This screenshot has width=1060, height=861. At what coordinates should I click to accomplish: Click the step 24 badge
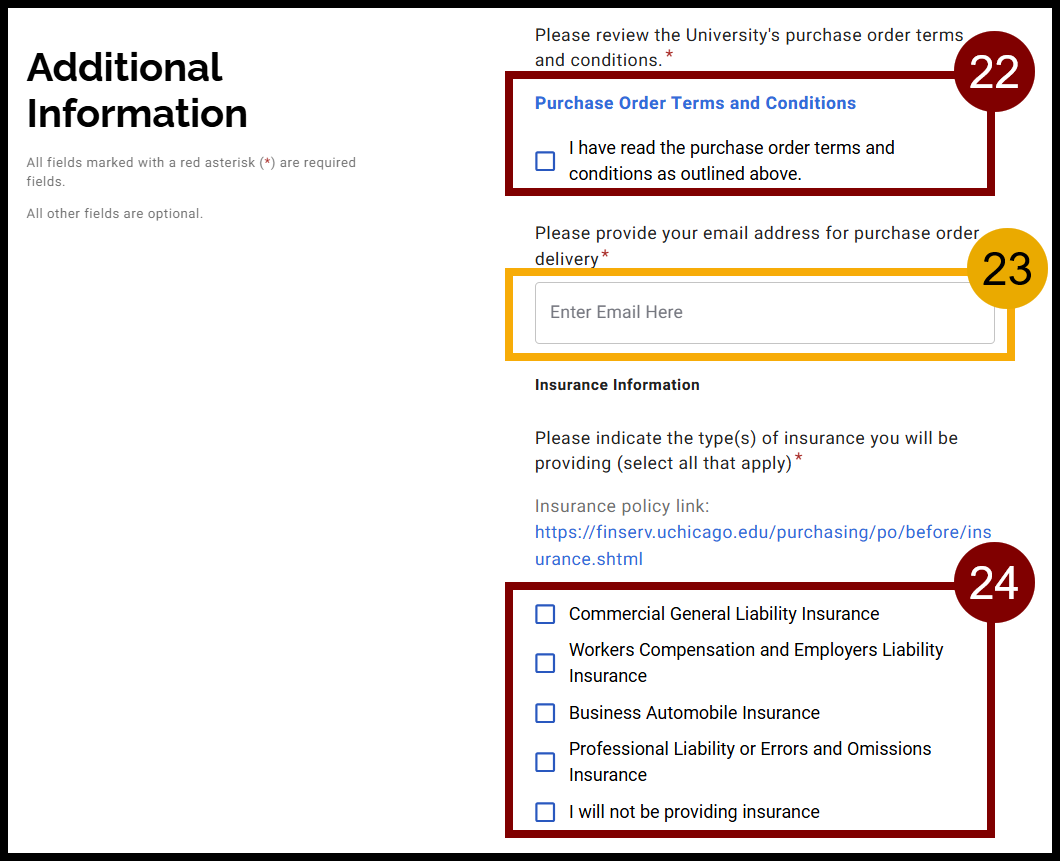tap(995, 581)
